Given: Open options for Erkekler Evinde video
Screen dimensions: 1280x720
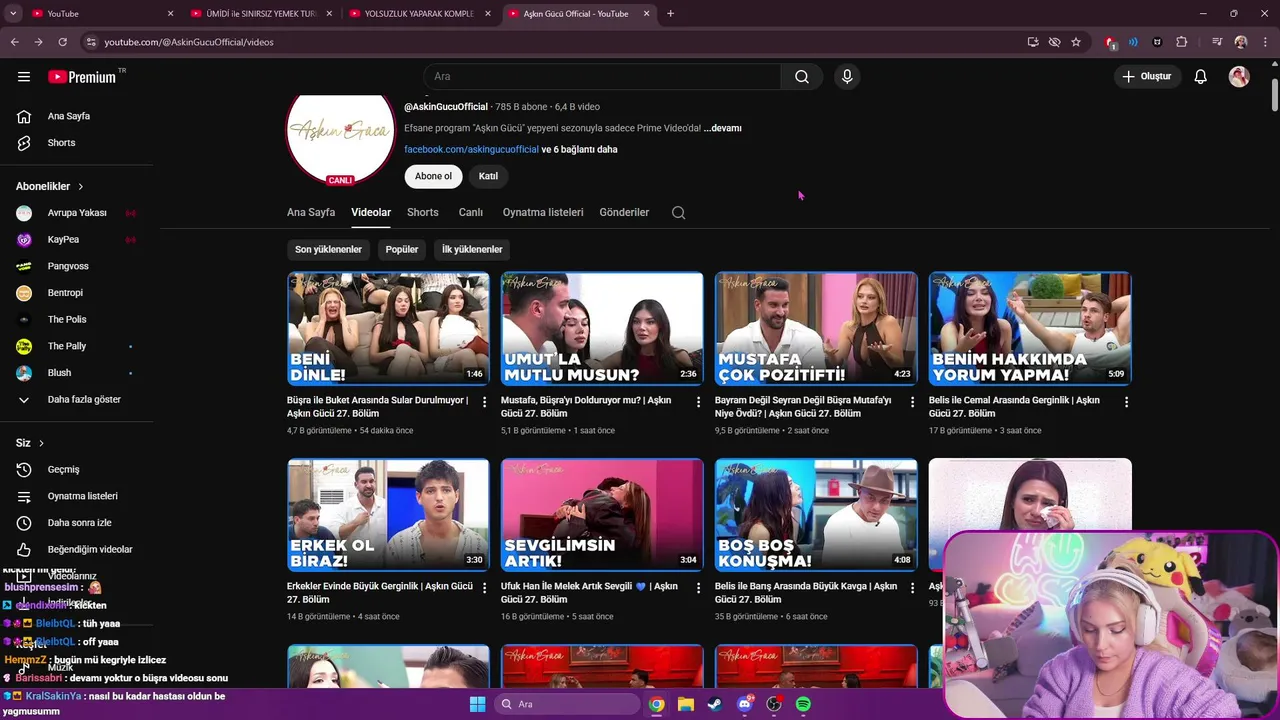Looking at the screenshot, I should coord(485,588).
